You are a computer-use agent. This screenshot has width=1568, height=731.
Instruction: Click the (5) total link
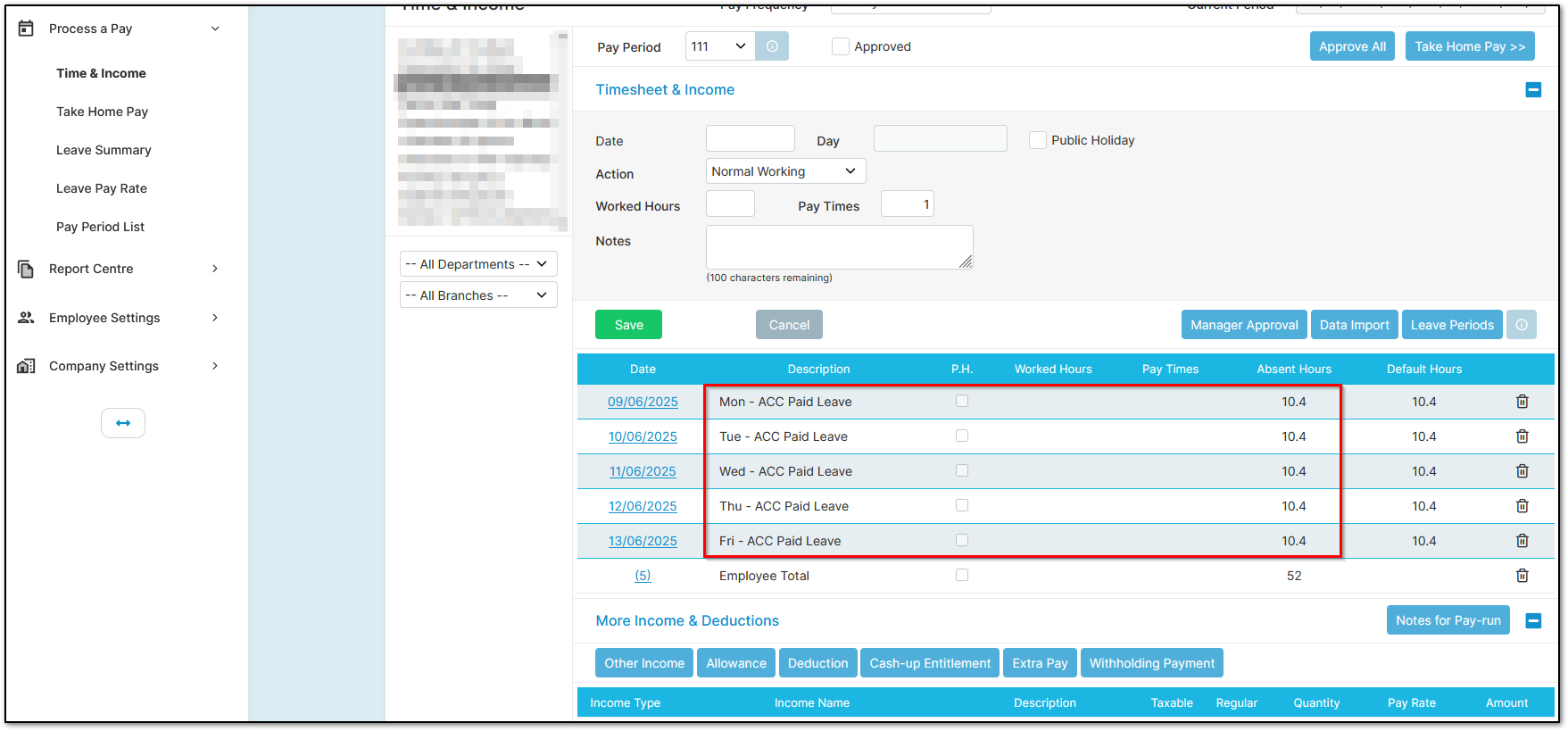[643, 576]
